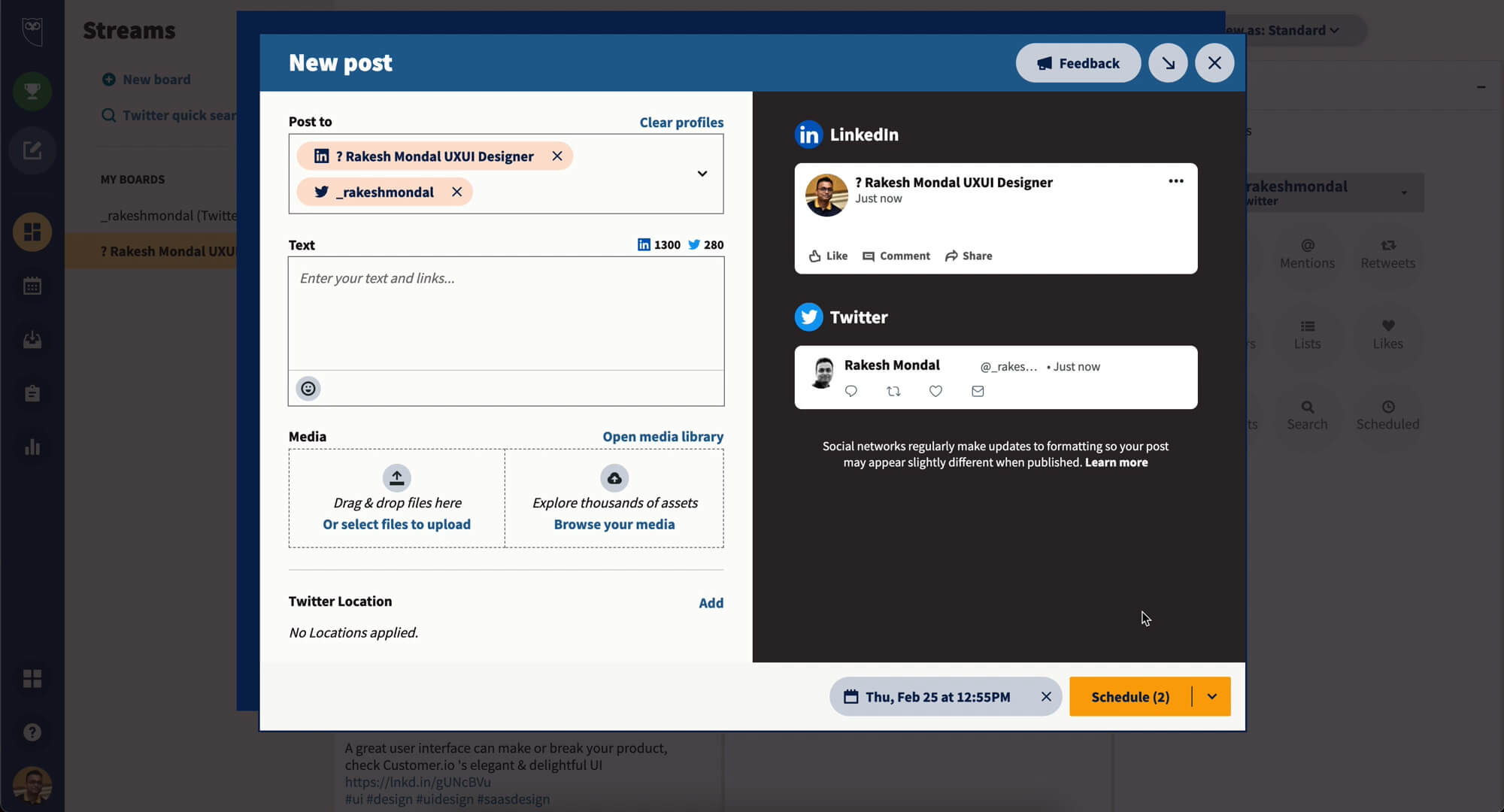1504x812 pixels.
Task: Click retweet icon in Twitter preview
Action: pyautogui.click(x=893, y=391)
